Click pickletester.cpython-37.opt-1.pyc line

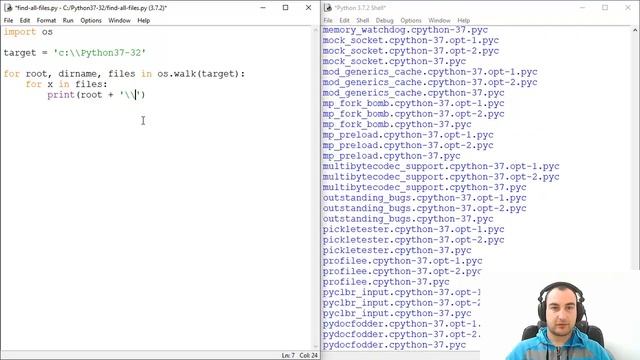click(413, 229)
